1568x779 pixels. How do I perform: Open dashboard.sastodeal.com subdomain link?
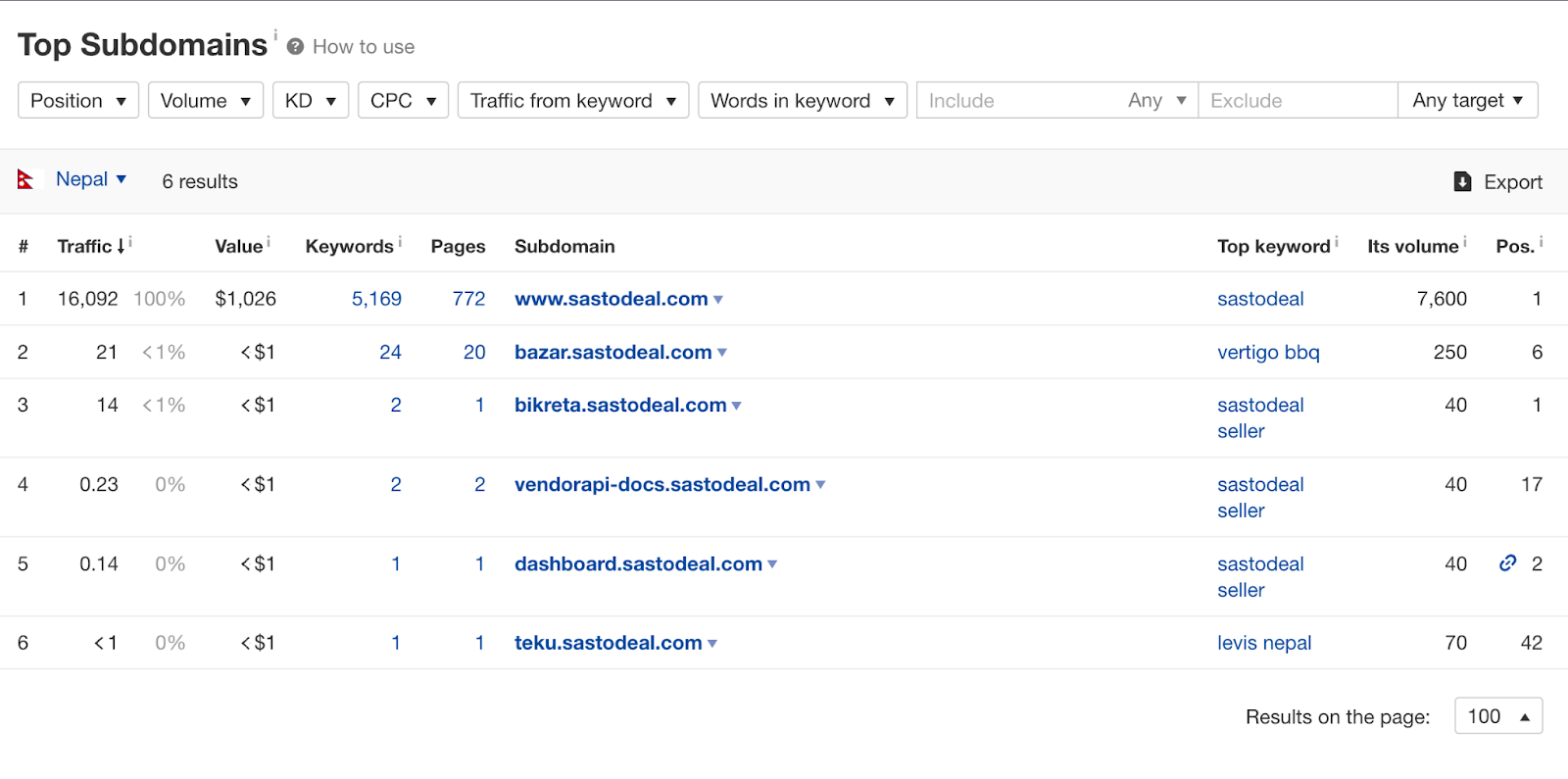[638, 563]
